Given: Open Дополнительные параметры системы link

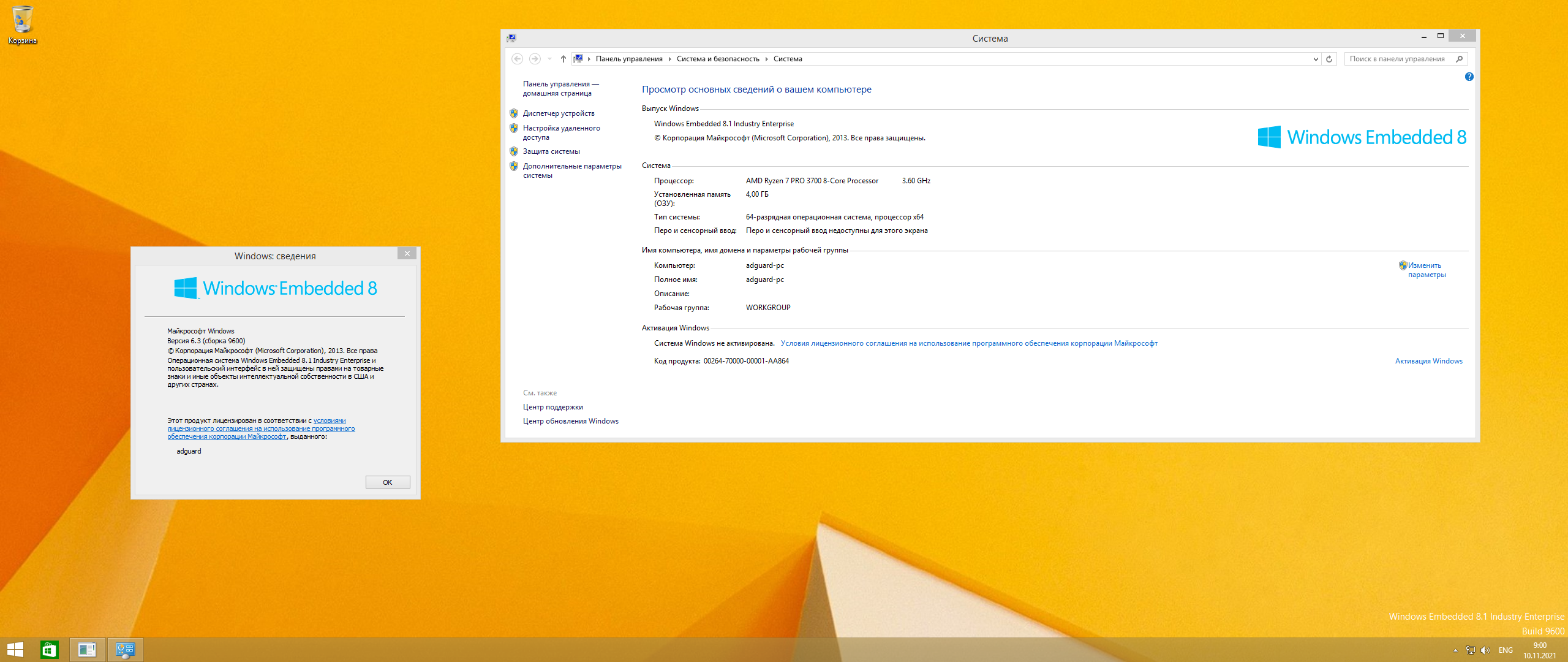Looking at the screenshot, I should coord(572,170).
